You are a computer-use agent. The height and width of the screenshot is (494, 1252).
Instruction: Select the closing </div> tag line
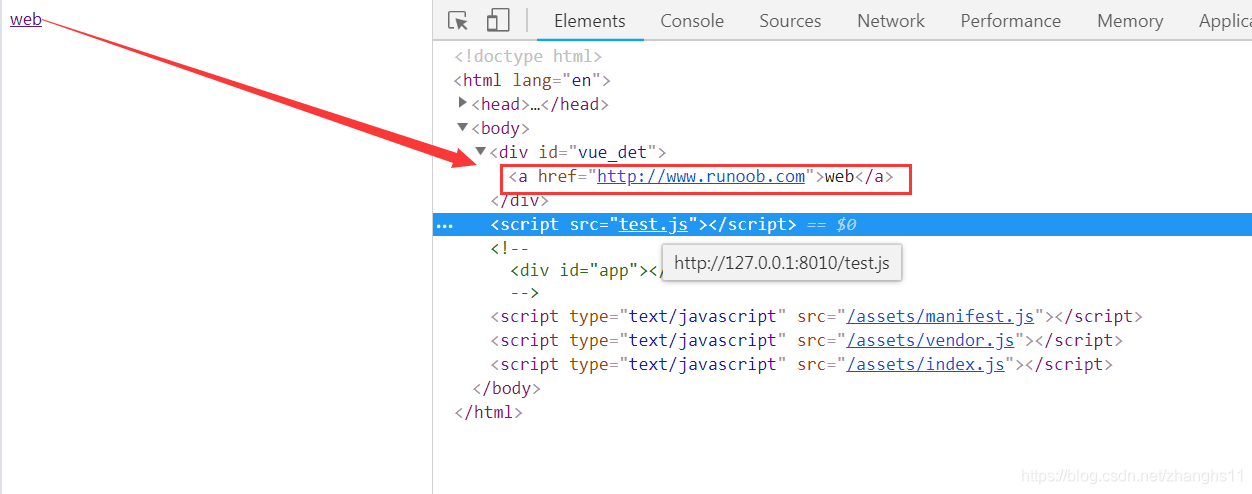(x=520, y=201)
